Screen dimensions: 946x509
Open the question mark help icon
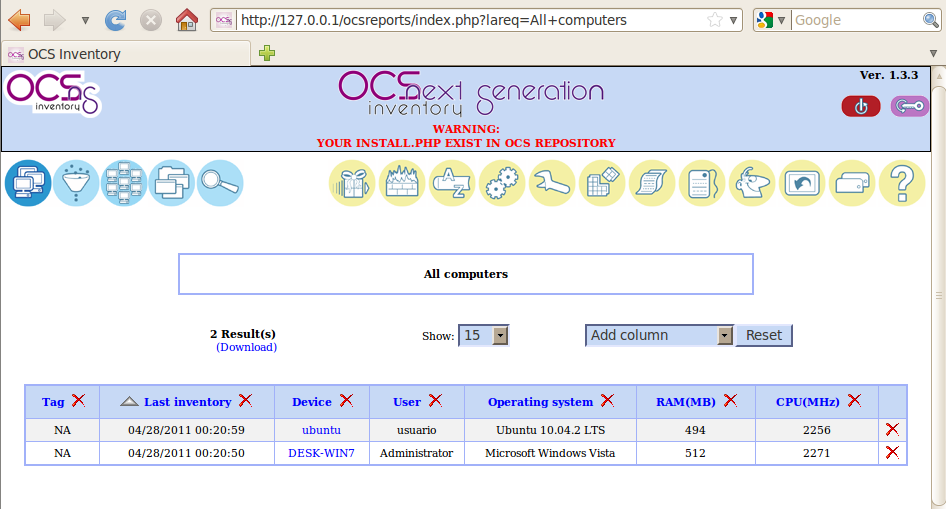click(903, 183)
